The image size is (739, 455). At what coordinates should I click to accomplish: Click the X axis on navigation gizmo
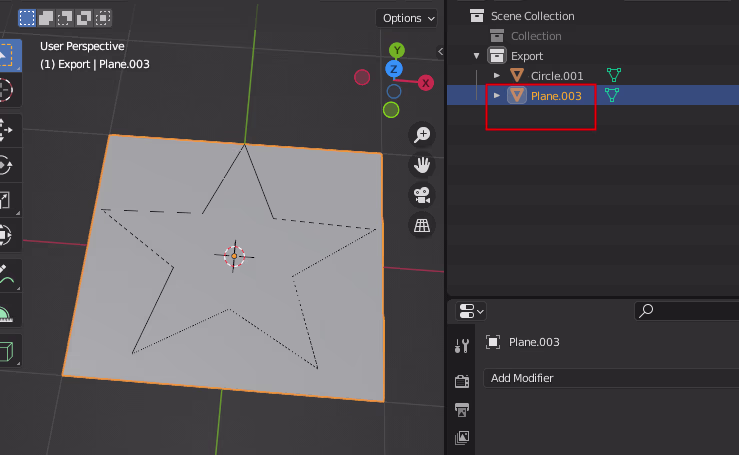pyautogui.click(x=426, y=83)
